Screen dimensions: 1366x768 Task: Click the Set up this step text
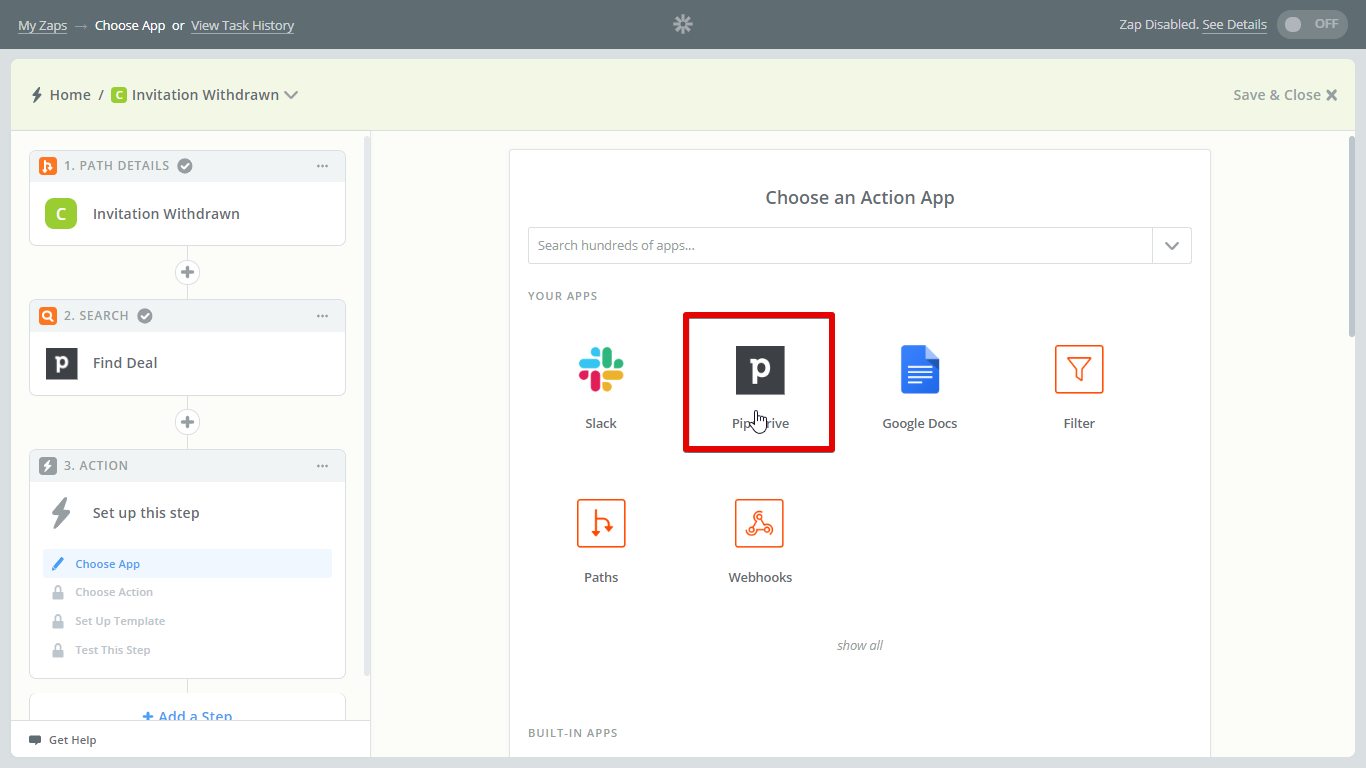(146, 513)
